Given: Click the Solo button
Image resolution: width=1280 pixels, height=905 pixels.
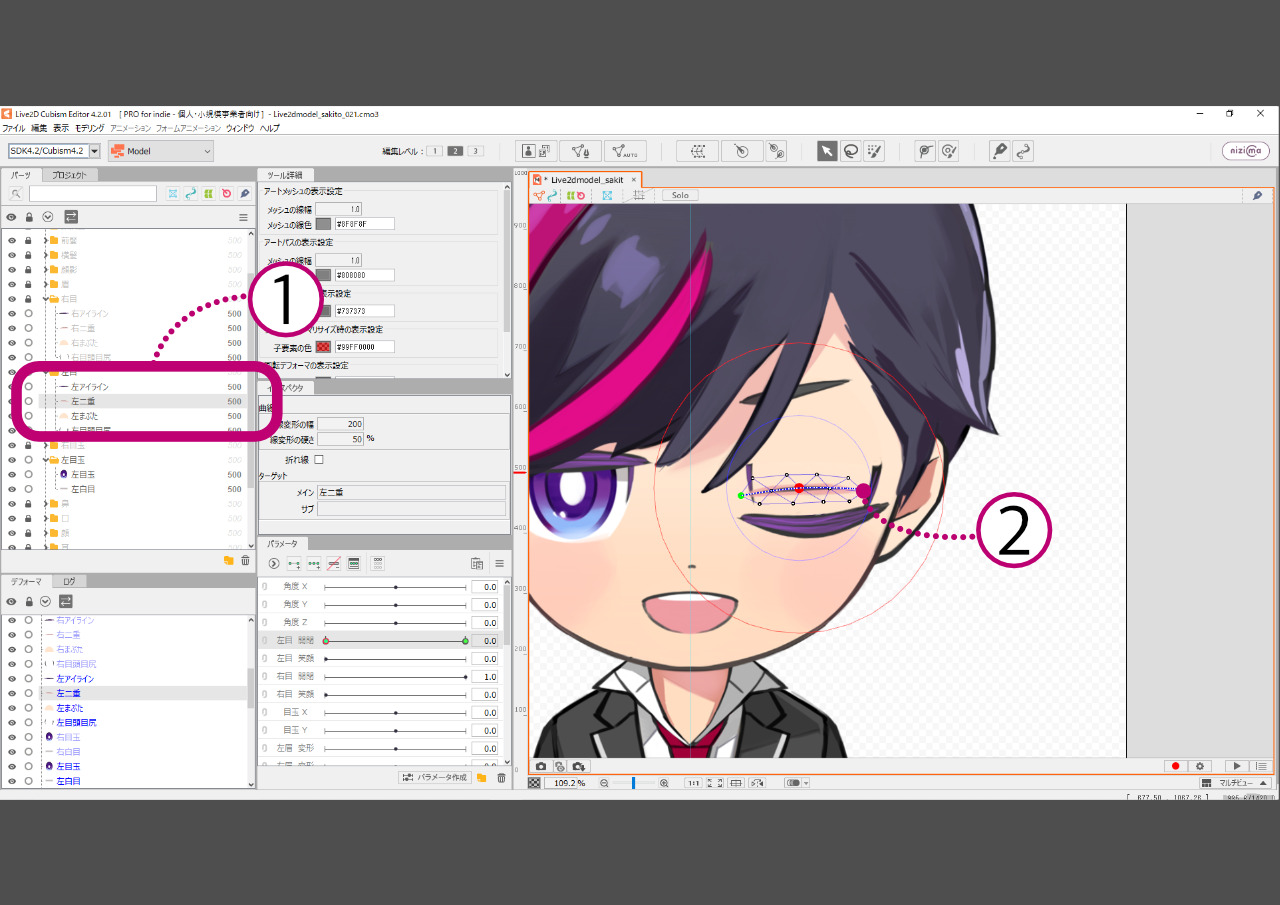Looking at the screenshot, I should (680, 195).
